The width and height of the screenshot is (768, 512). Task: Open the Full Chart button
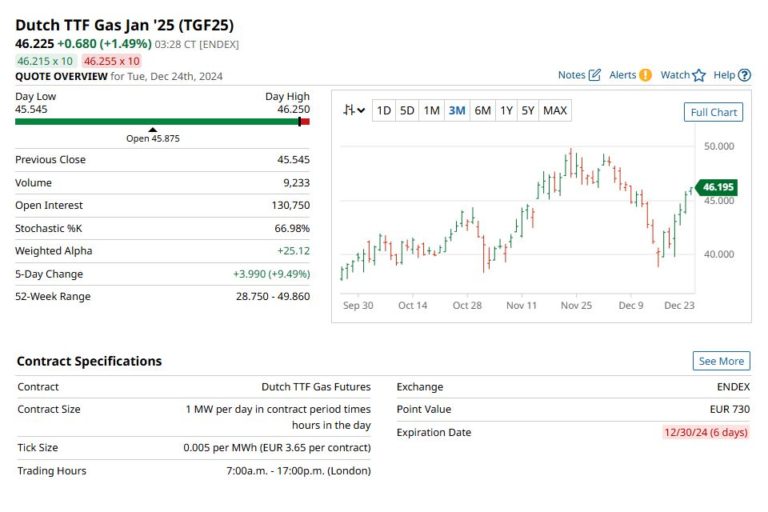pyautogui.click(x=714, y=112)
